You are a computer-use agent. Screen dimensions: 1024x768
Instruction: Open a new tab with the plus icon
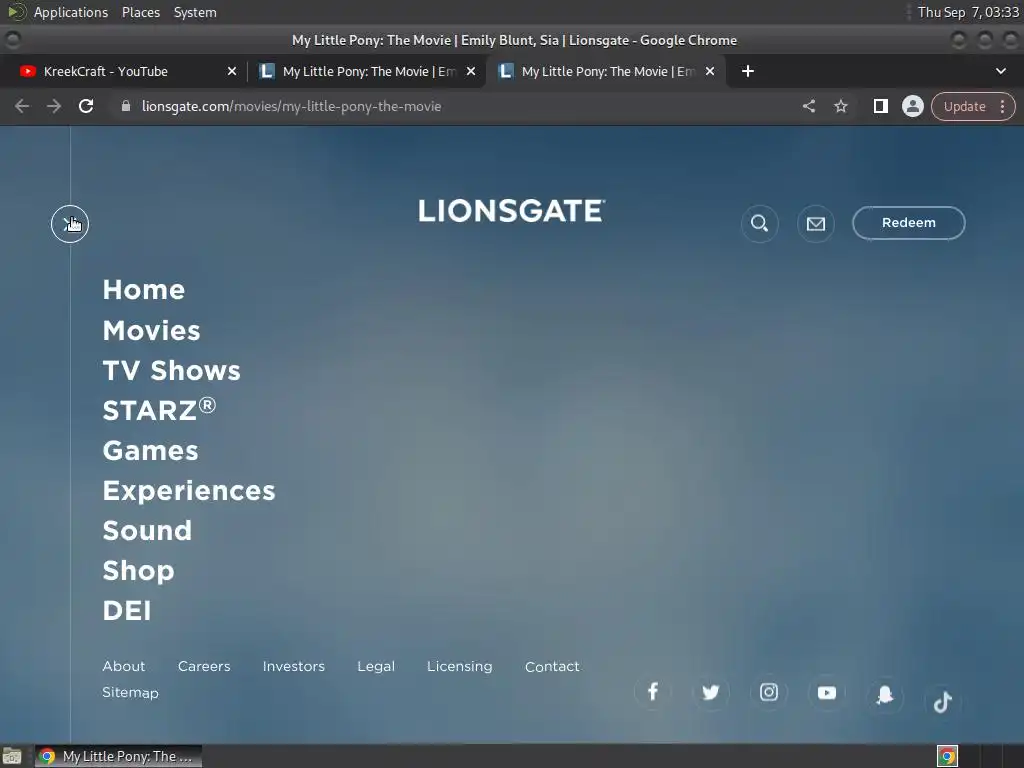click(748, 71)
